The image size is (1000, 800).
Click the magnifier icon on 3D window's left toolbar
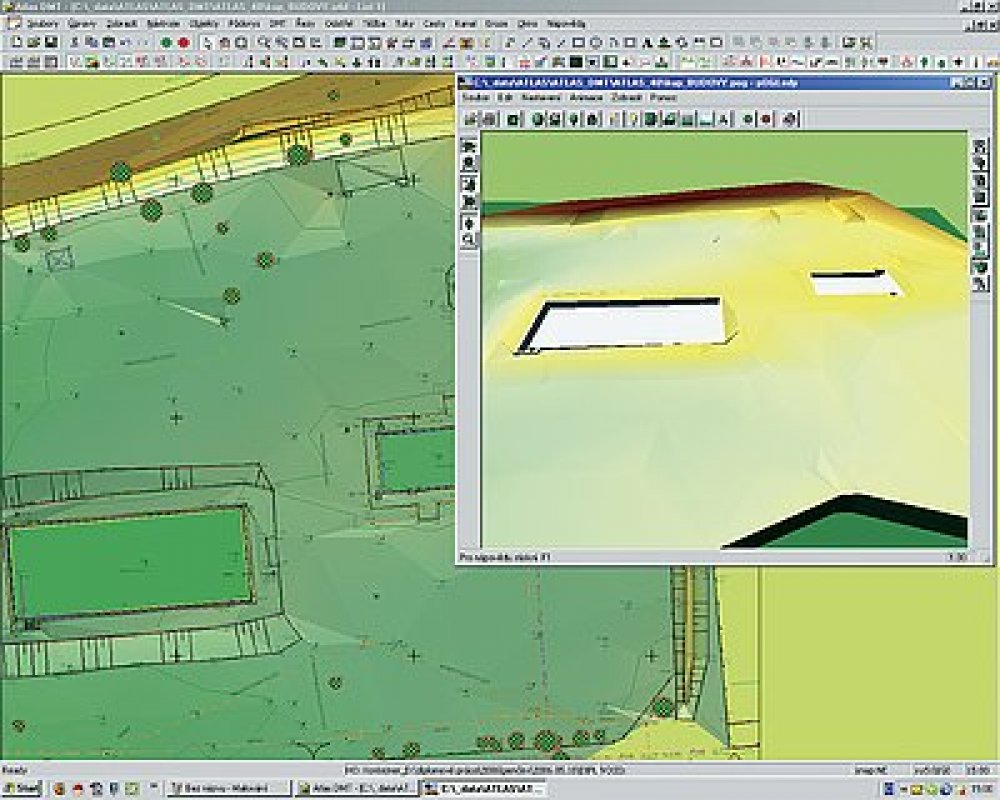[468, 240]
